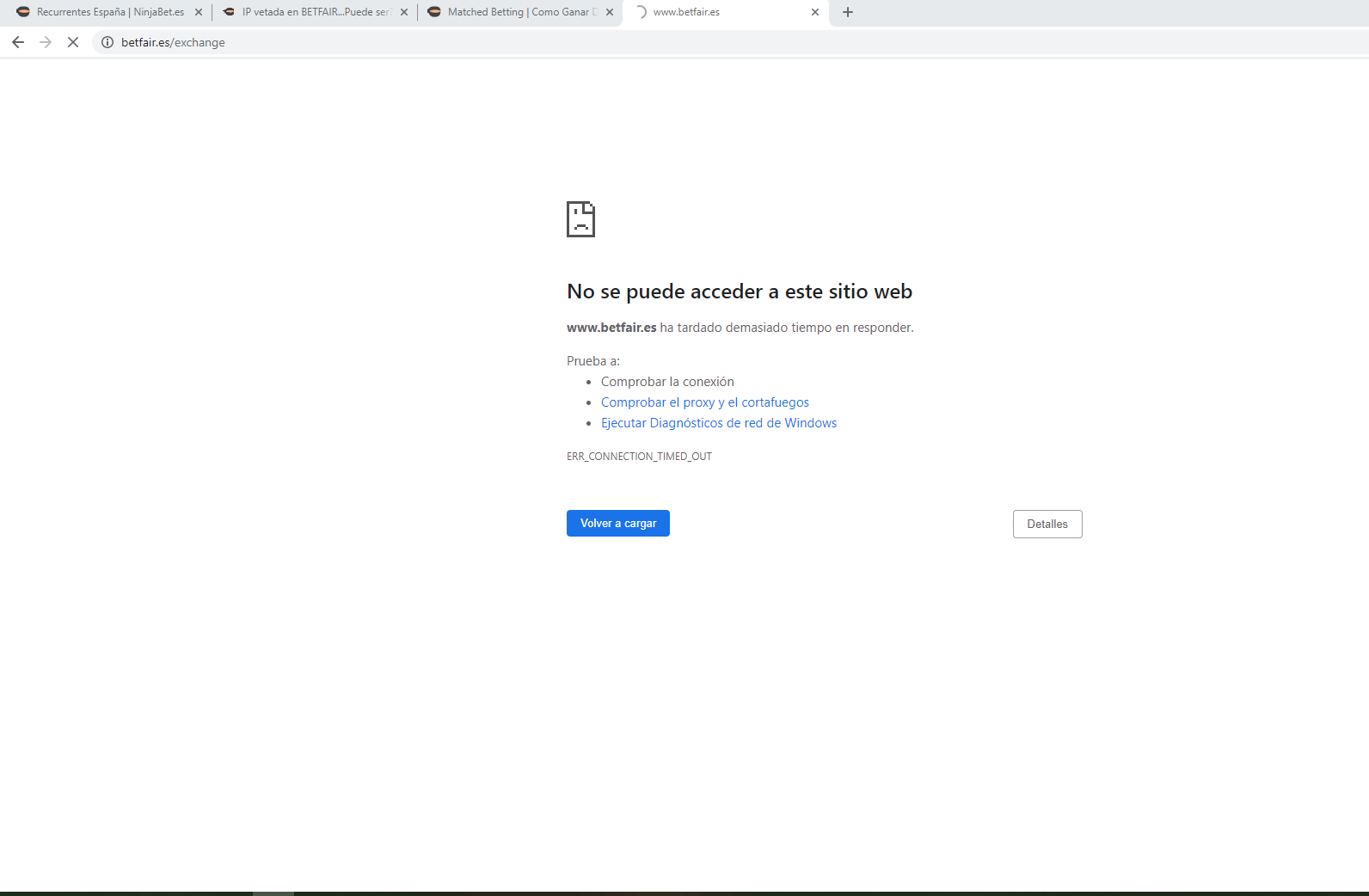Viewport: 1369px width, 896px height.
Task: Click the betfair.es/exchange address bar
Action: tap(731, 42)
